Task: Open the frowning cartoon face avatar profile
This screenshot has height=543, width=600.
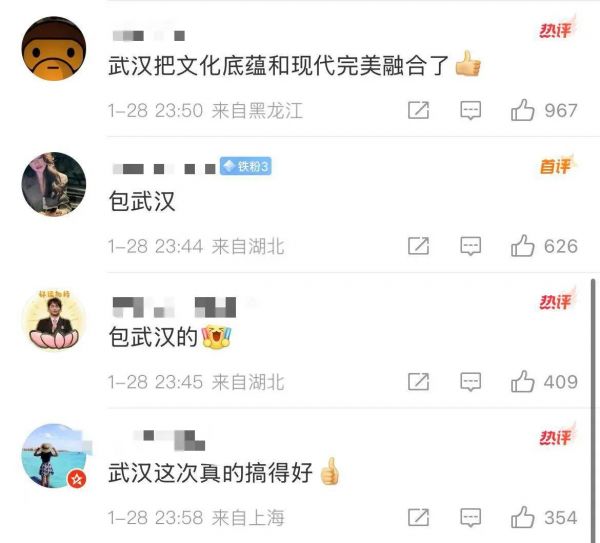Action: [54, 49]
